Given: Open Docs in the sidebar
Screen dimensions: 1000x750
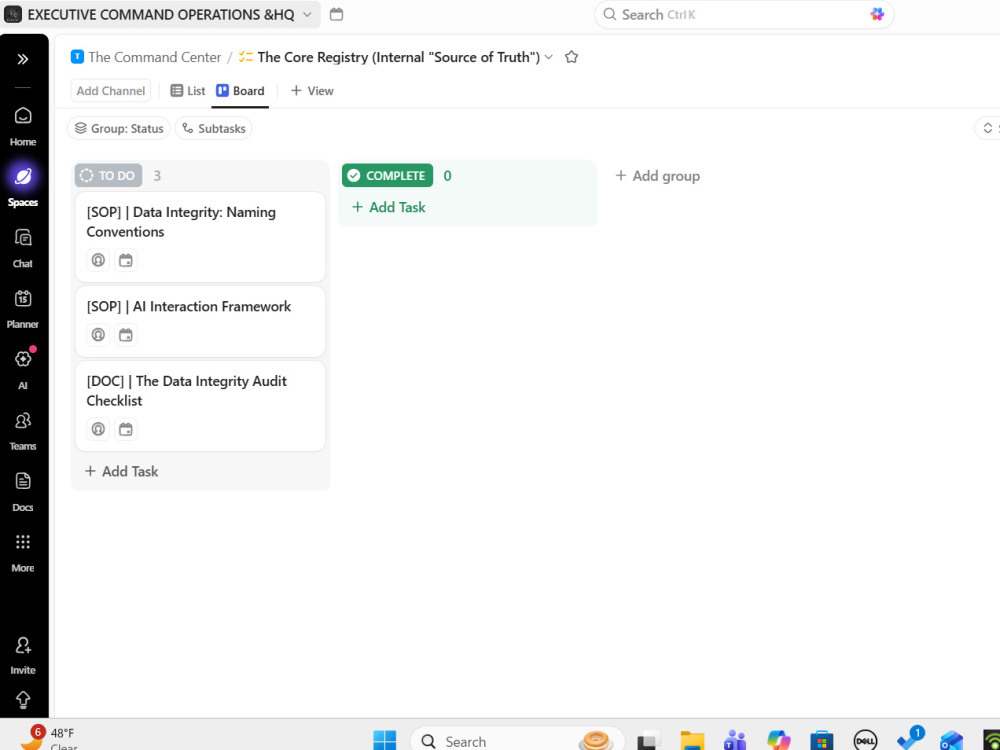Looking at the screenshot, I should [x=23, y=491].
